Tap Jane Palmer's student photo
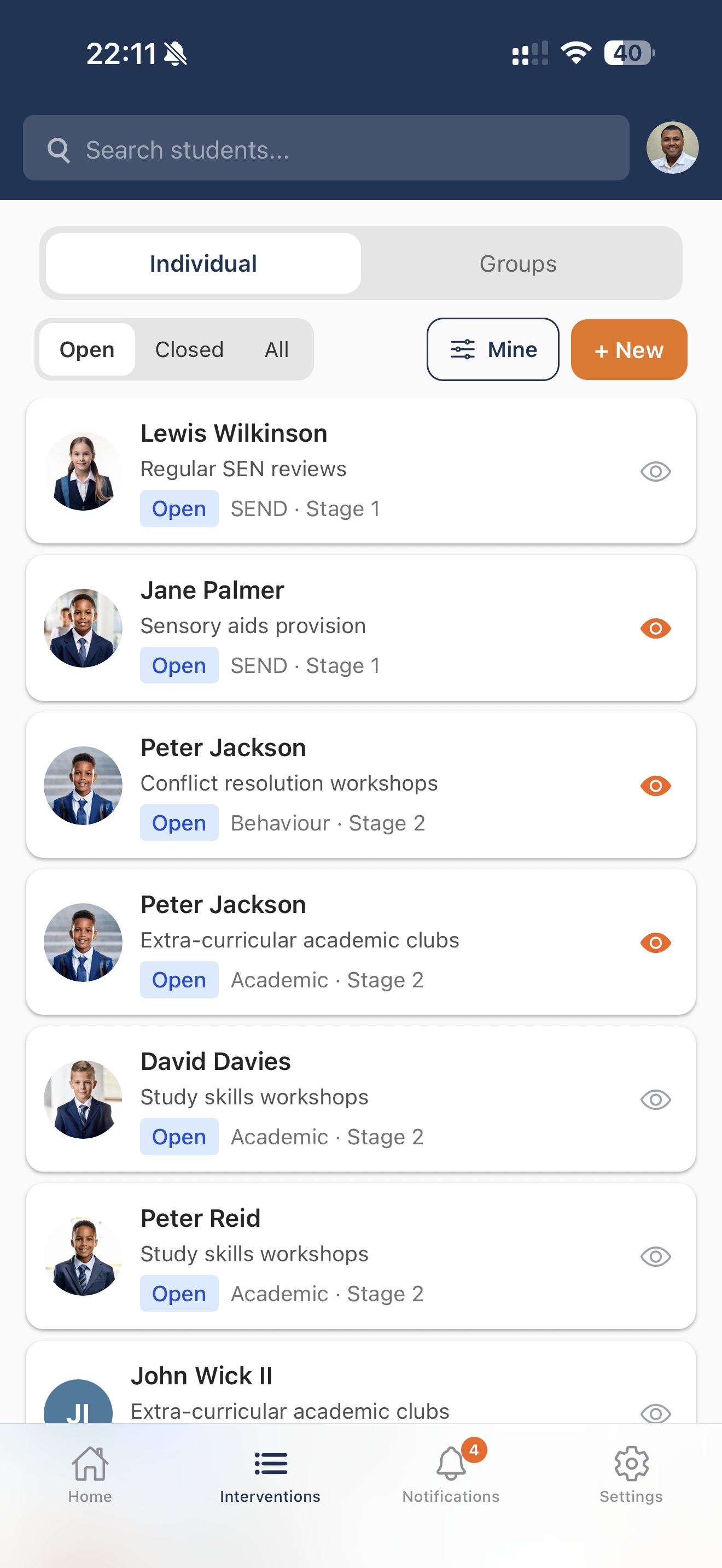 [83, 628]
